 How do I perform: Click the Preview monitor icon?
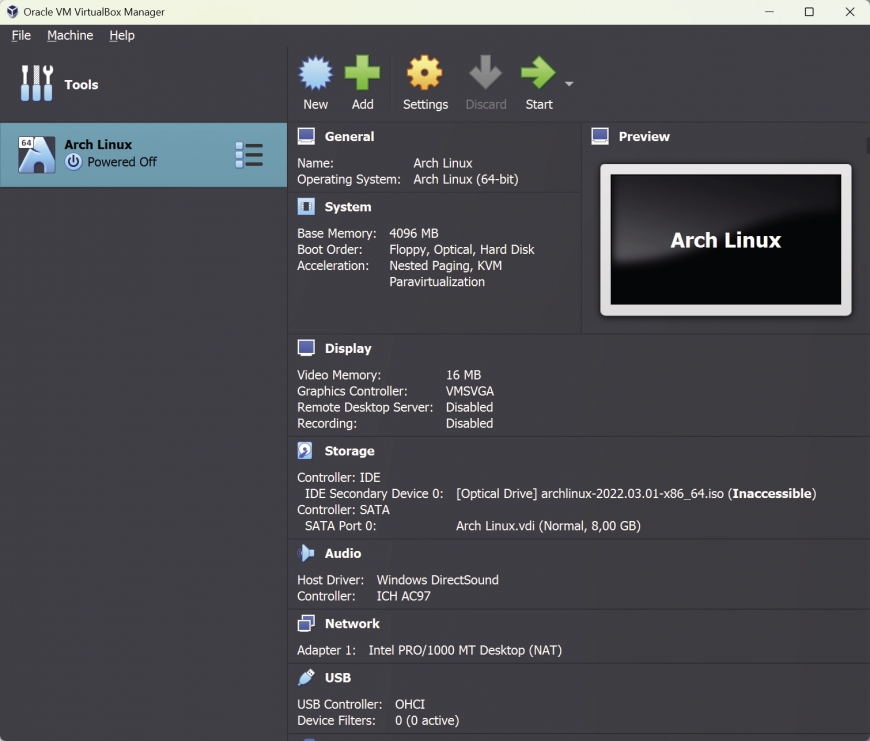(x=600, y=136)
